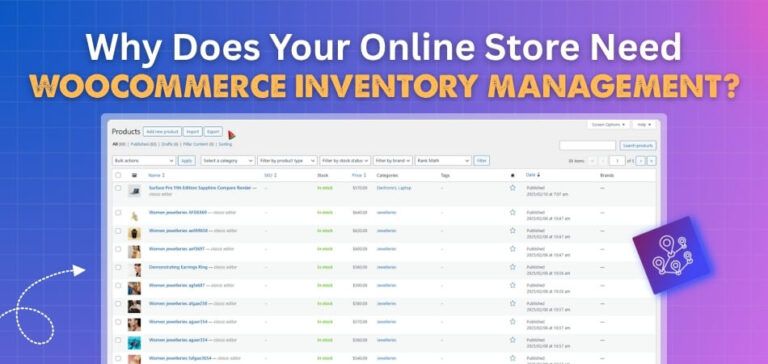
Task: Check the sixth product row checkbox
Action: (118, 285)
